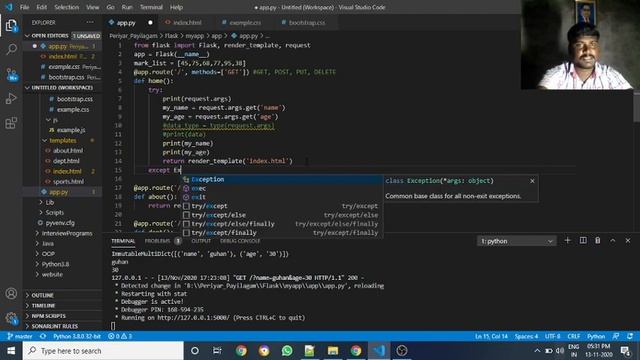Screen dimensions: 640x360
Task: Open Cortana circle on taskbar
Action: (195, 351)
